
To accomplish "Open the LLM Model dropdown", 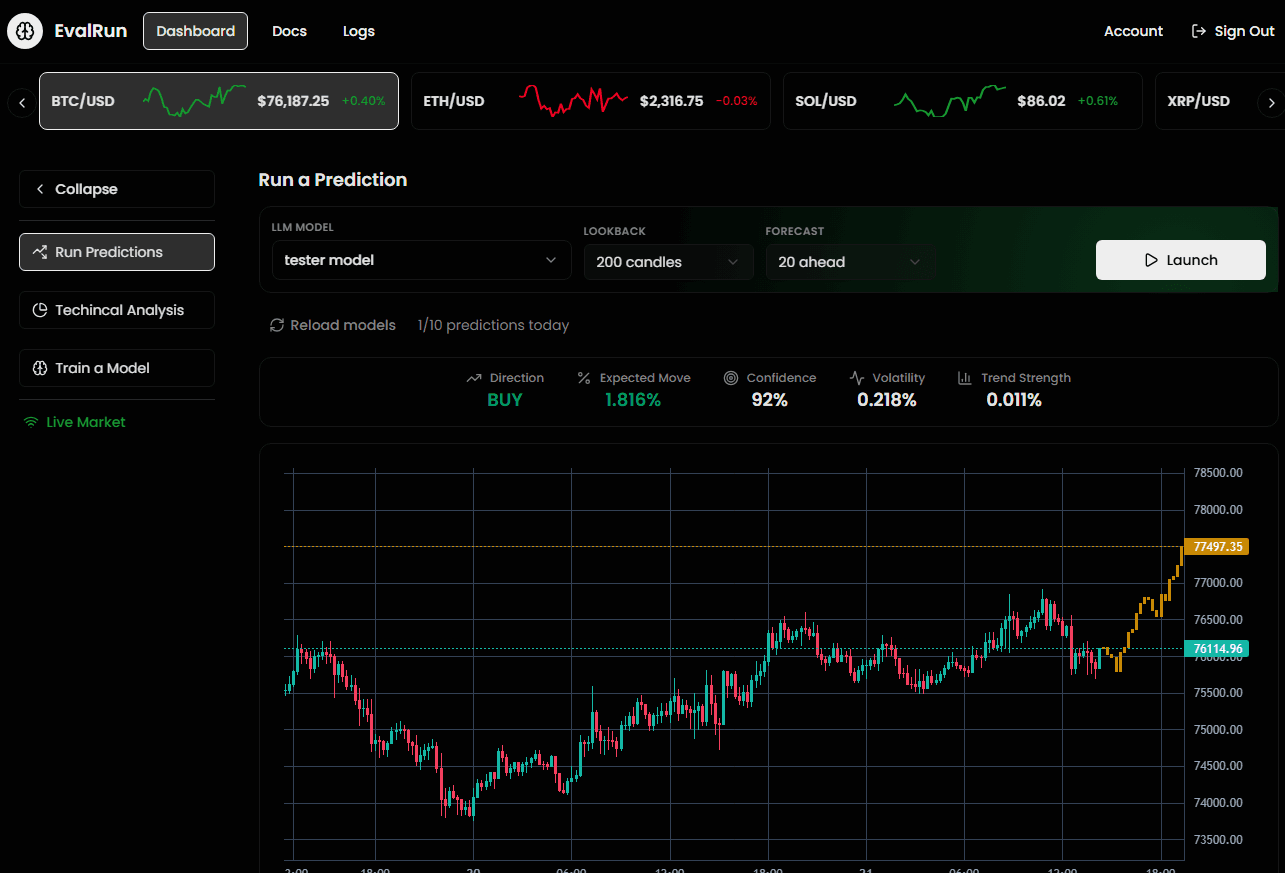I will tap(420, 260).
